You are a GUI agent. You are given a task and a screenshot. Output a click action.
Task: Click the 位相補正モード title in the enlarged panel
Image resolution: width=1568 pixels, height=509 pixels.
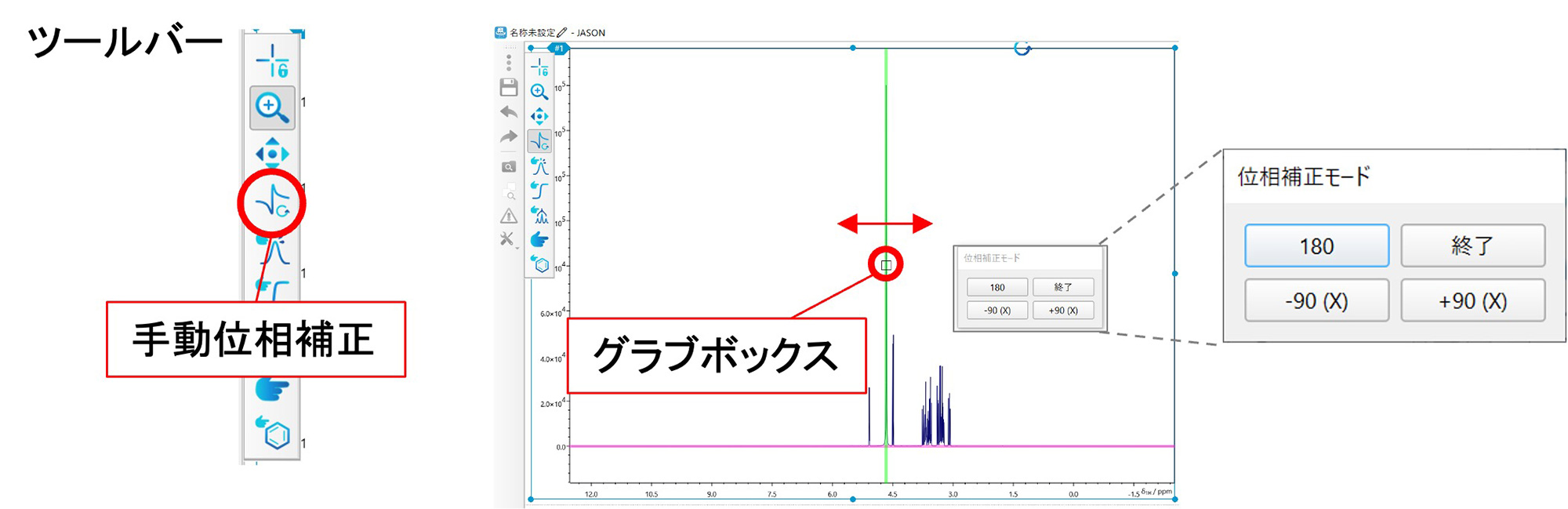click(1304, 176)
